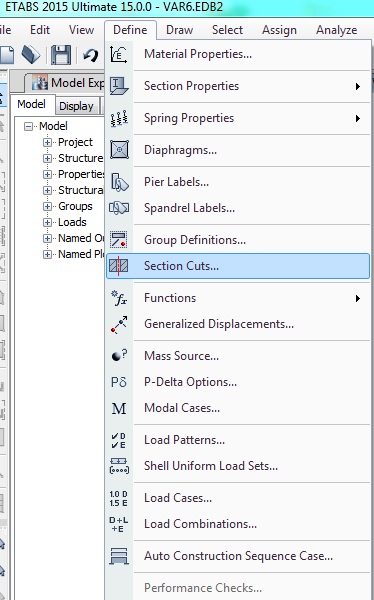Click the Mass Source icon
Screen dimensions: 374x600
click(119, 356)
